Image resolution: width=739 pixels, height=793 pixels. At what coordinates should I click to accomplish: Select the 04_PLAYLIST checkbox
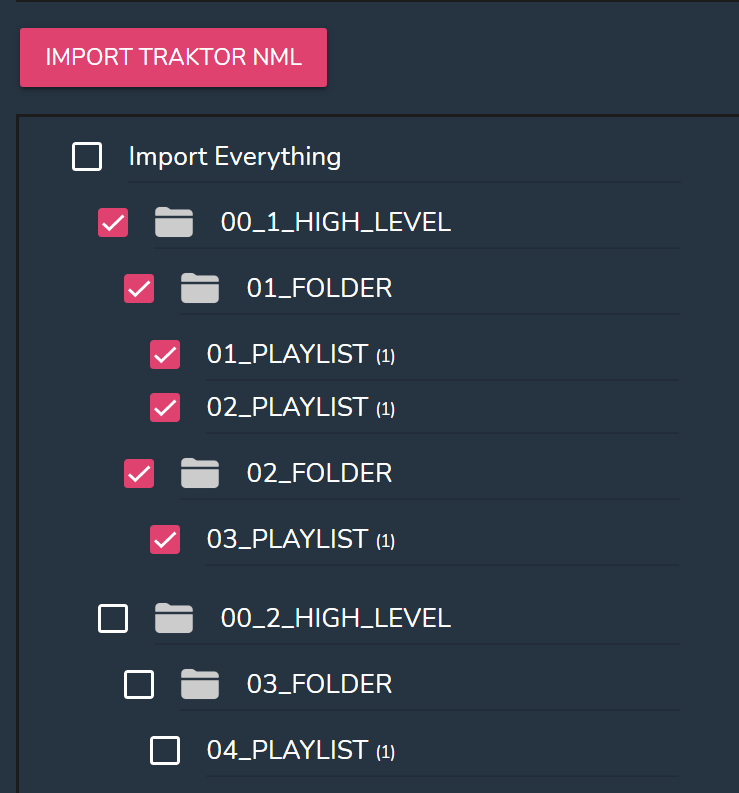(x=165, y=750)
